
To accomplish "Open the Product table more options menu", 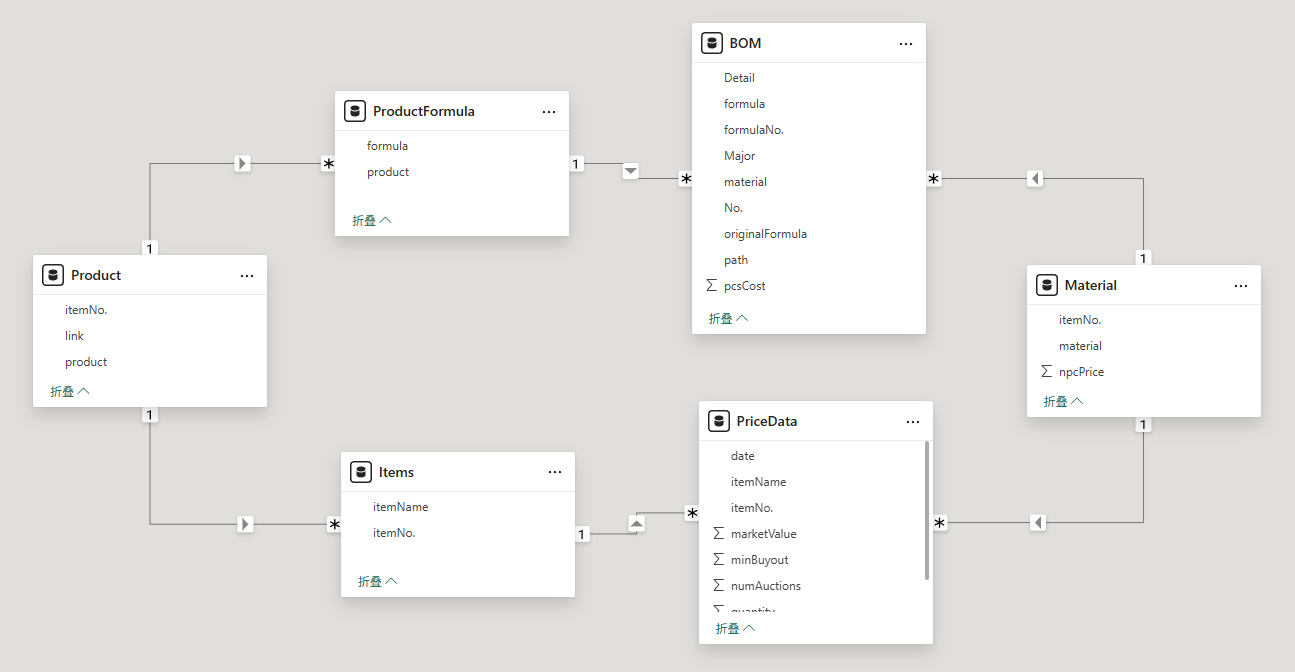I will click(247, 276).
